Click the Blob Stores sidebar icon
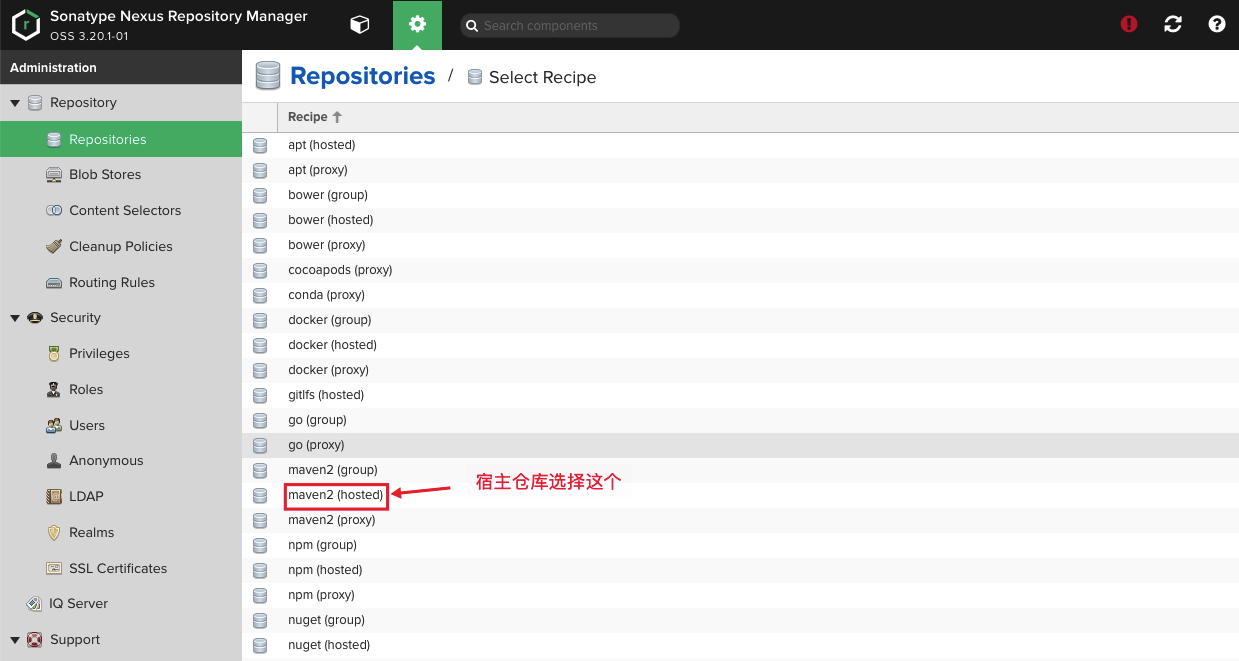The height and width of the screenshot is (661, 1239). point(54,175)
